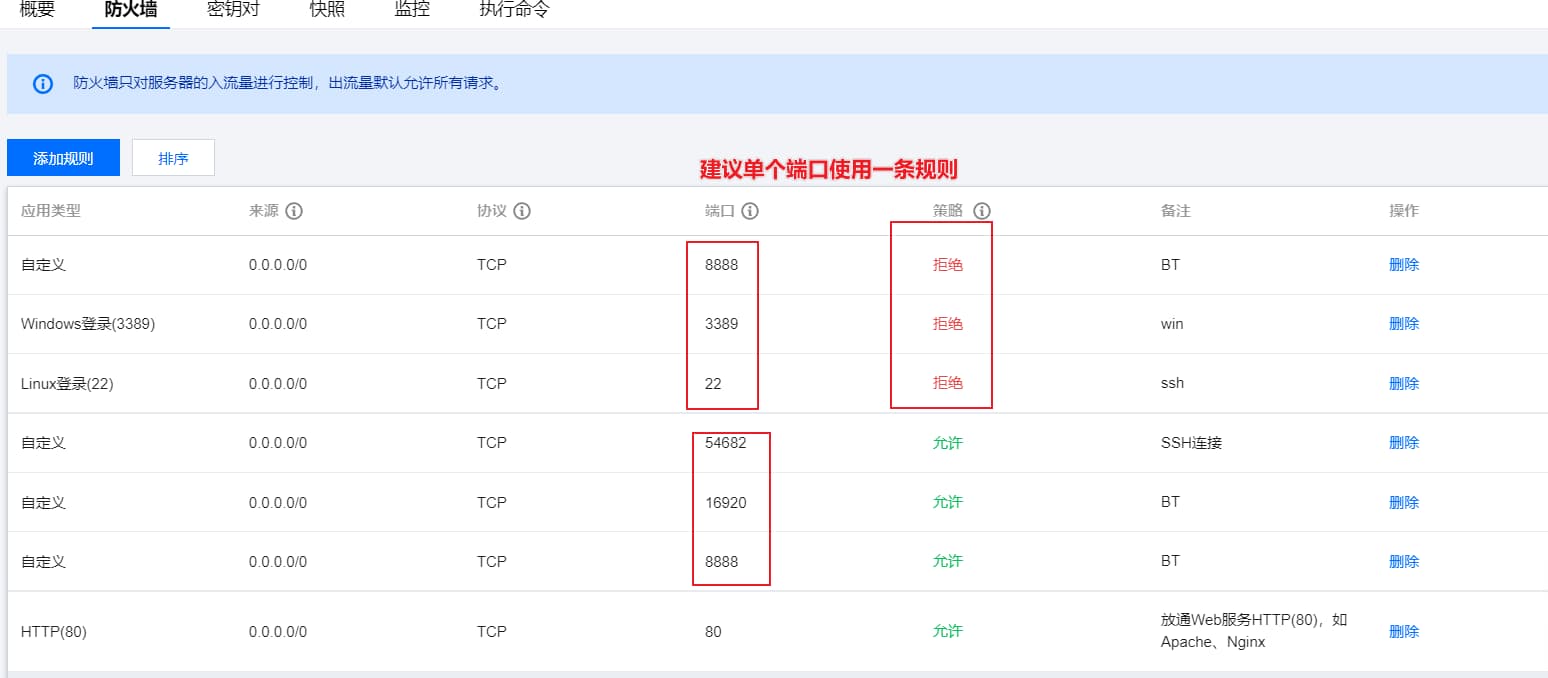This screenshot has height=678, width=1548.
Task: Select the 监控 tab
Action: click(x=412, y=10)
